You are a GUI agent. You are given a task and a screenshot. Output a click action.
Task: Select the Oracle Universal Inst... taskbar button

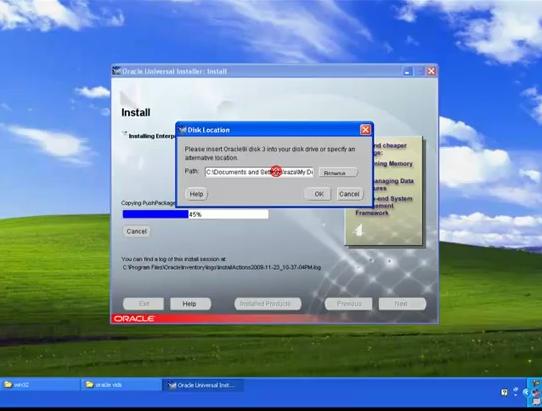click(x=203, y=385)
